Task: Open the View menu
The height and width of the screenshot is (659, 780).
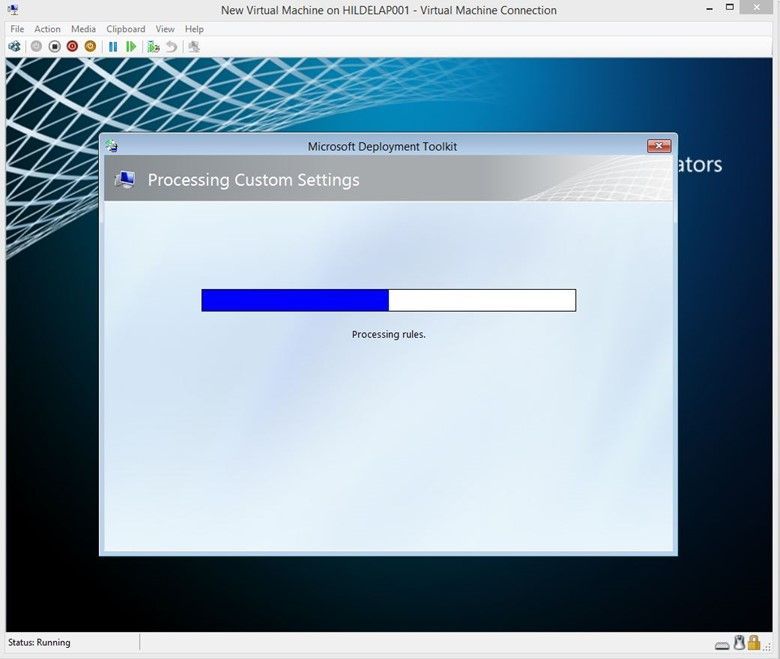Action: click(x=165, y=29)
